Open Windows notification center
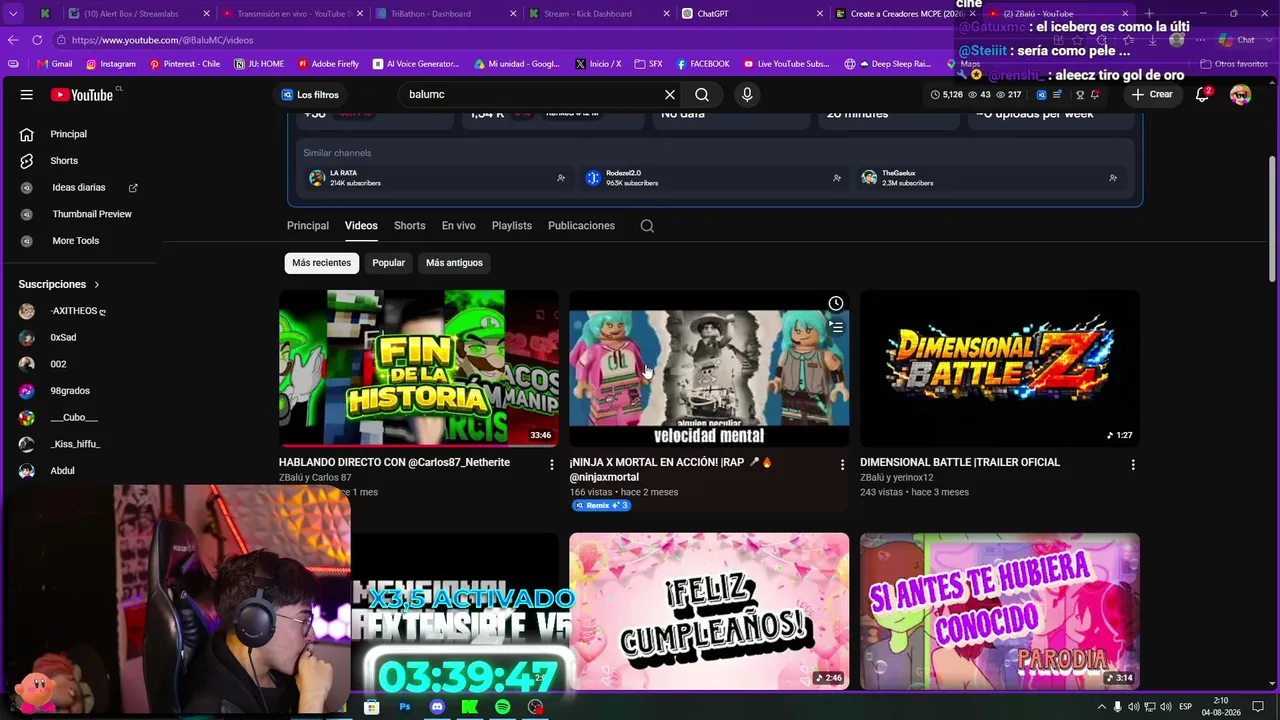Viewport: 1280px width, 720px height. click(x=1258, y=707)
